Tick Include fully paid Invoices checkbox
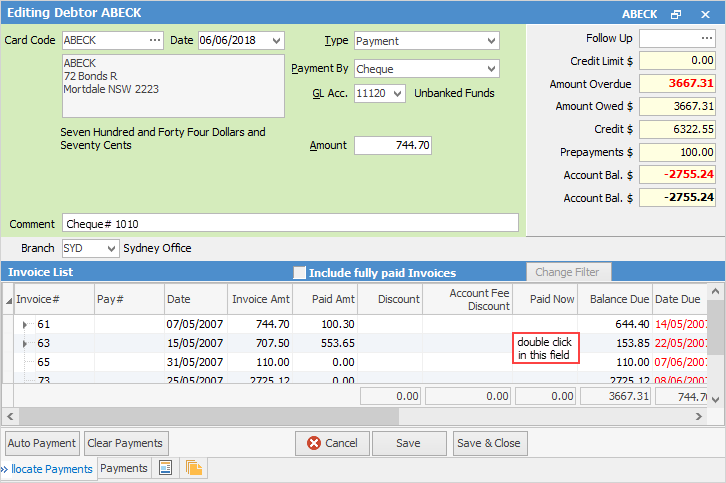 [x=300, y=272]
